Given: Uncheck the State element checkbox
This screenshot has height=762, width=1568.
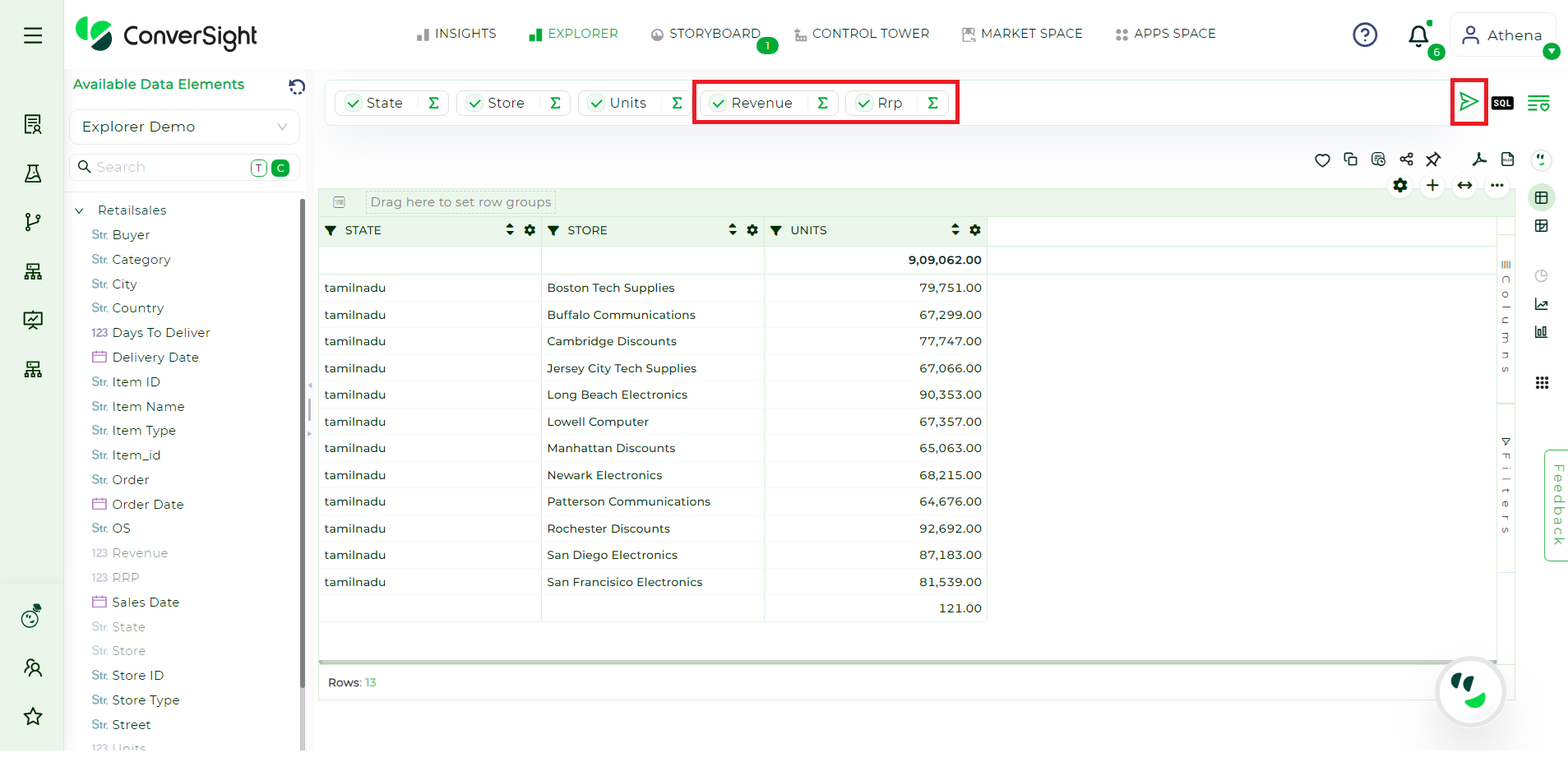Looking at the screenshot, I should [354, 104].
